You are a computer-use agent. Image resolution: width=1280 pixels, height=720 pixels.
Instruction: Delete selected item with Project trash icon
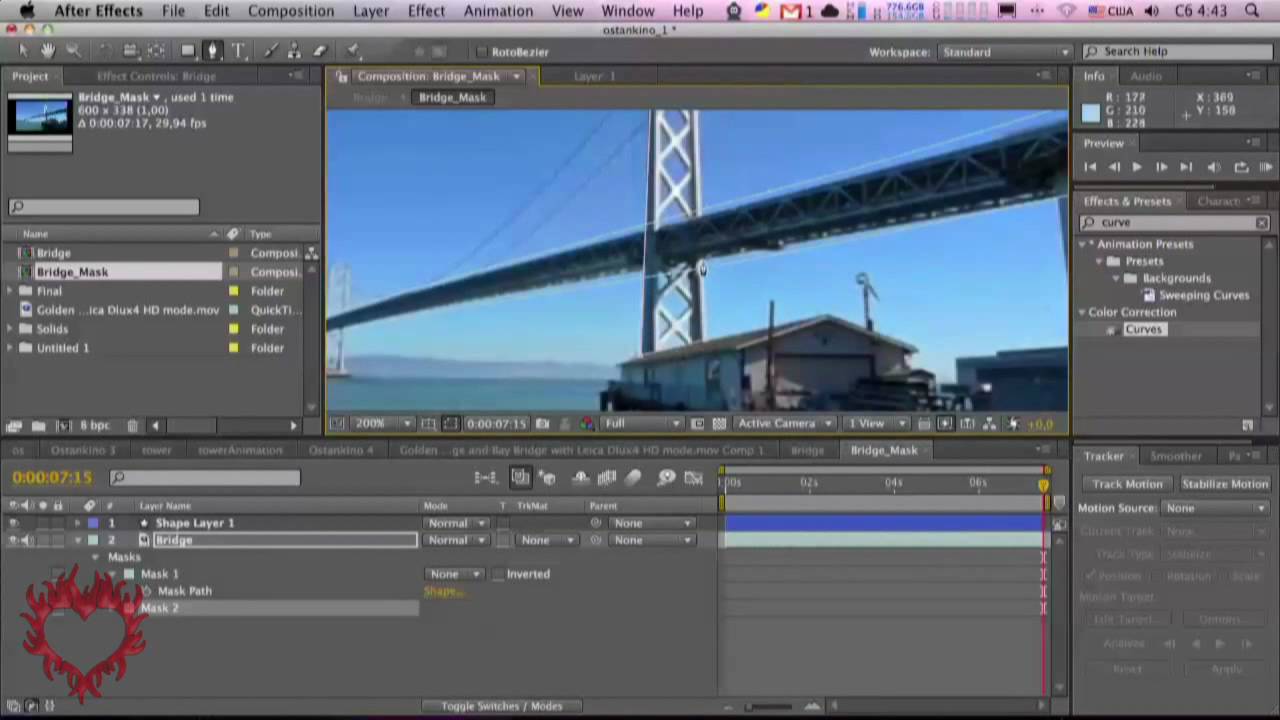pyautogui.click(x=132, y=426)
